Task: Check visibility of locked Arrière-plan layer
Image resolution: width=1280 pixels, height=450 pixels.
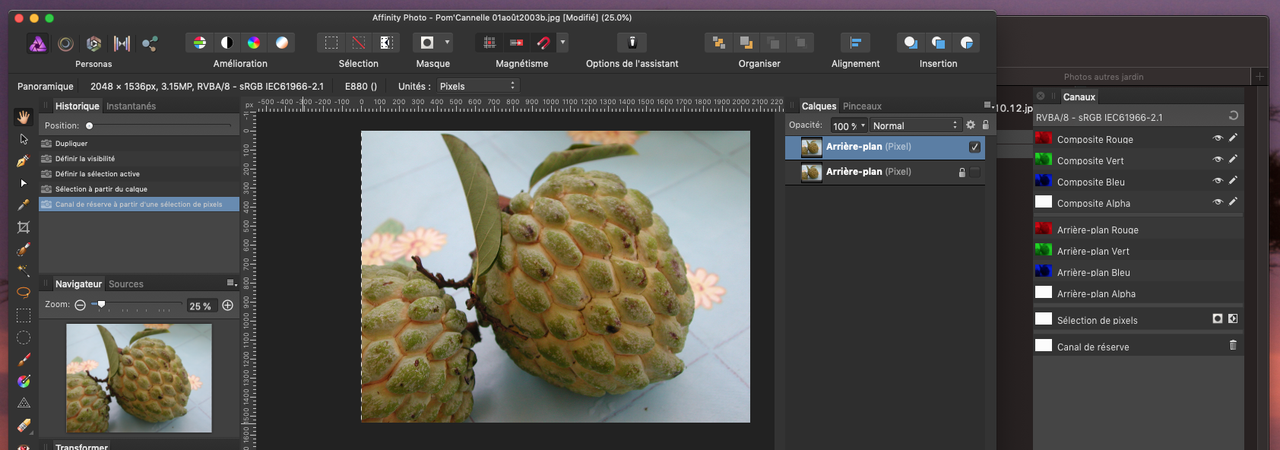Action: (x=975, y=172)
